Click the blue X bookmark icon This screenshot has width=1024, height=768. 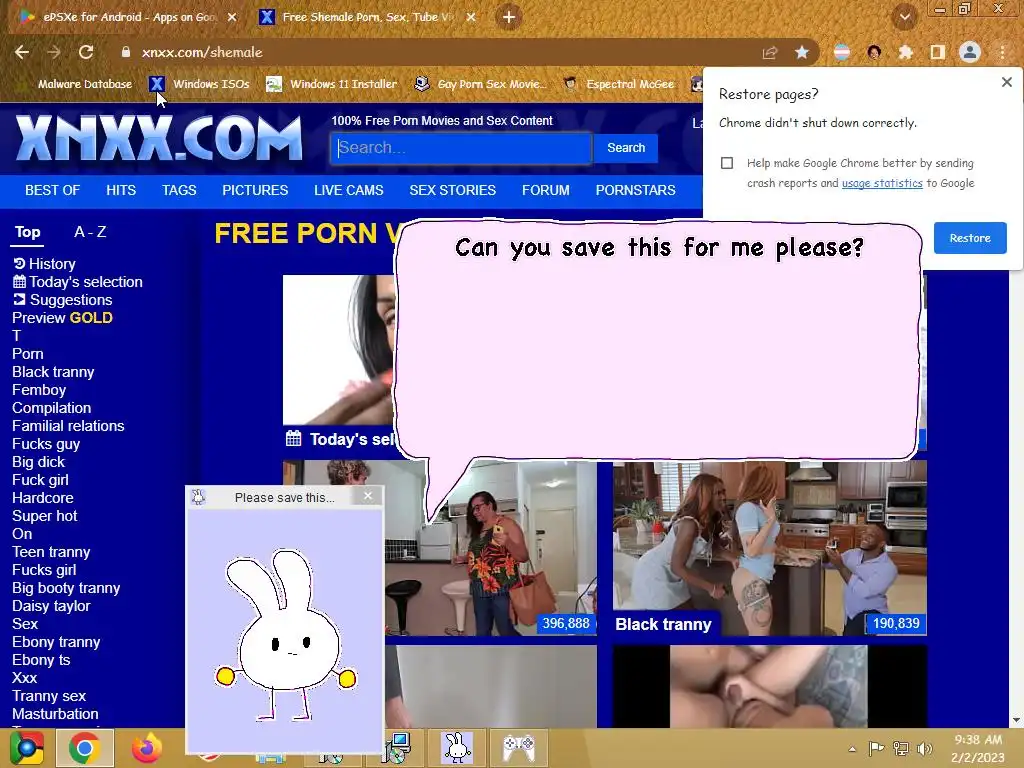[x=157, y=84]
